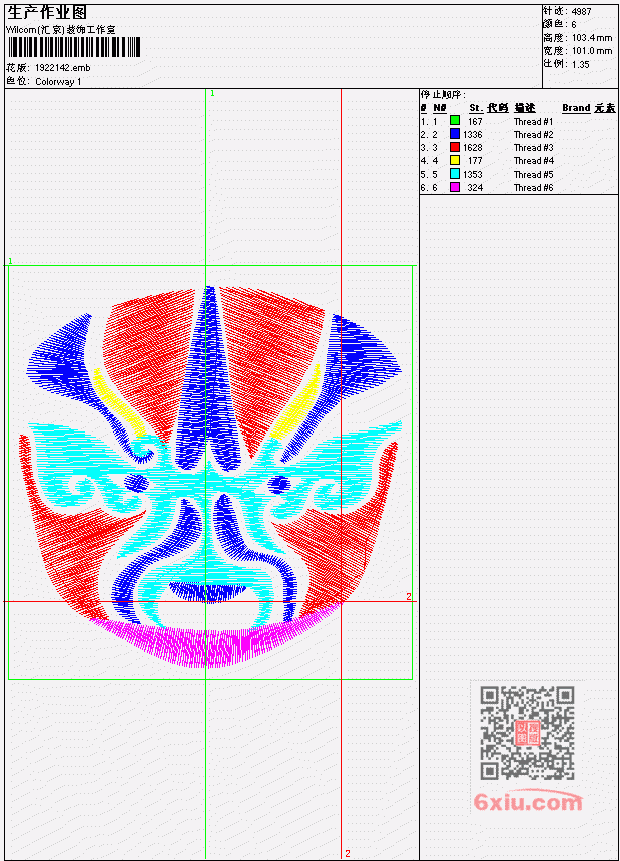Image resolution: width=620 pixels, height=861 pixels.
Task: Click the '生产作业图' title heading
Action: [x=47, y=13]
